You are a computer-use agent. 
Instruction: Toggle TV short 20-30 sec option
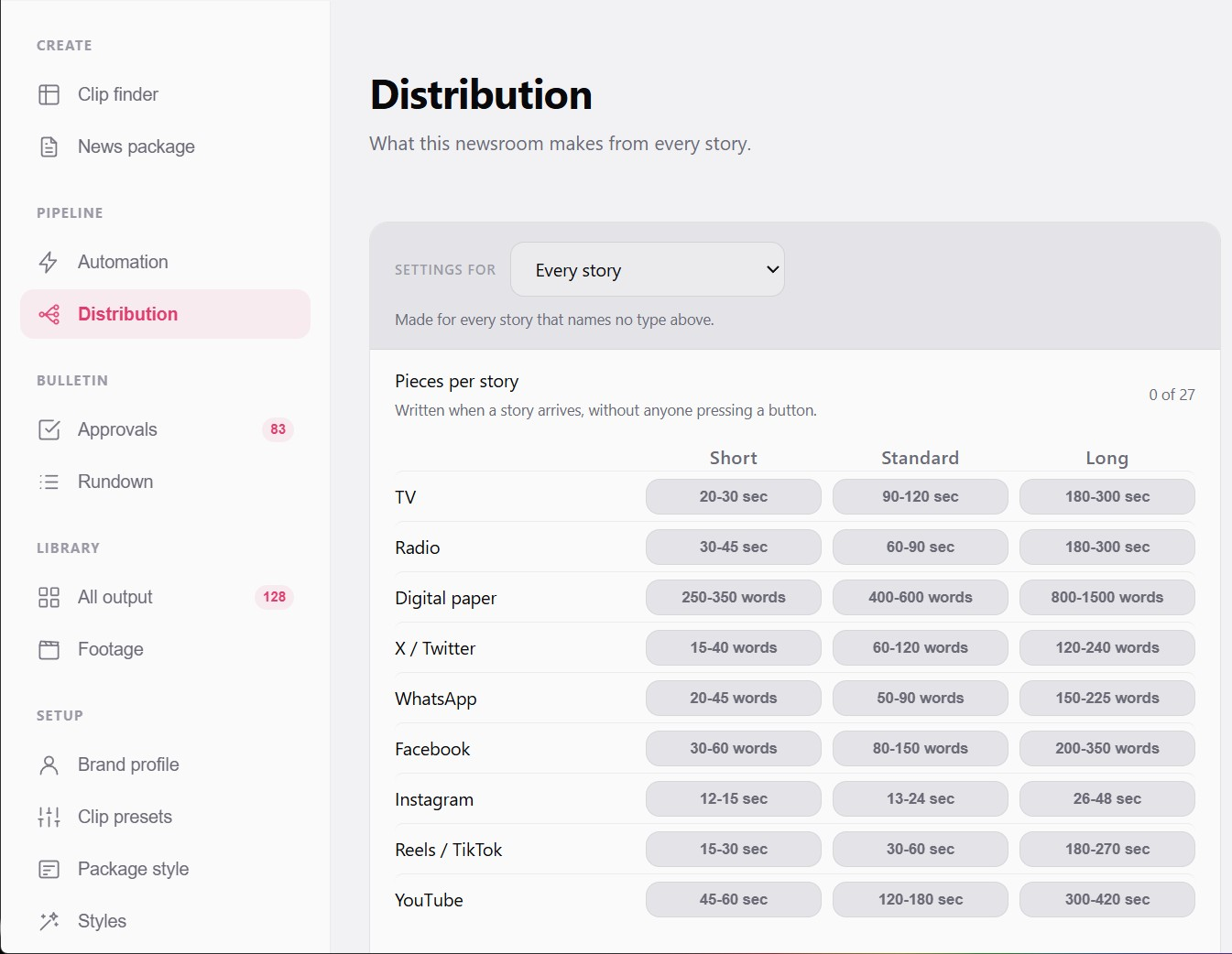[x=734, y=496]
